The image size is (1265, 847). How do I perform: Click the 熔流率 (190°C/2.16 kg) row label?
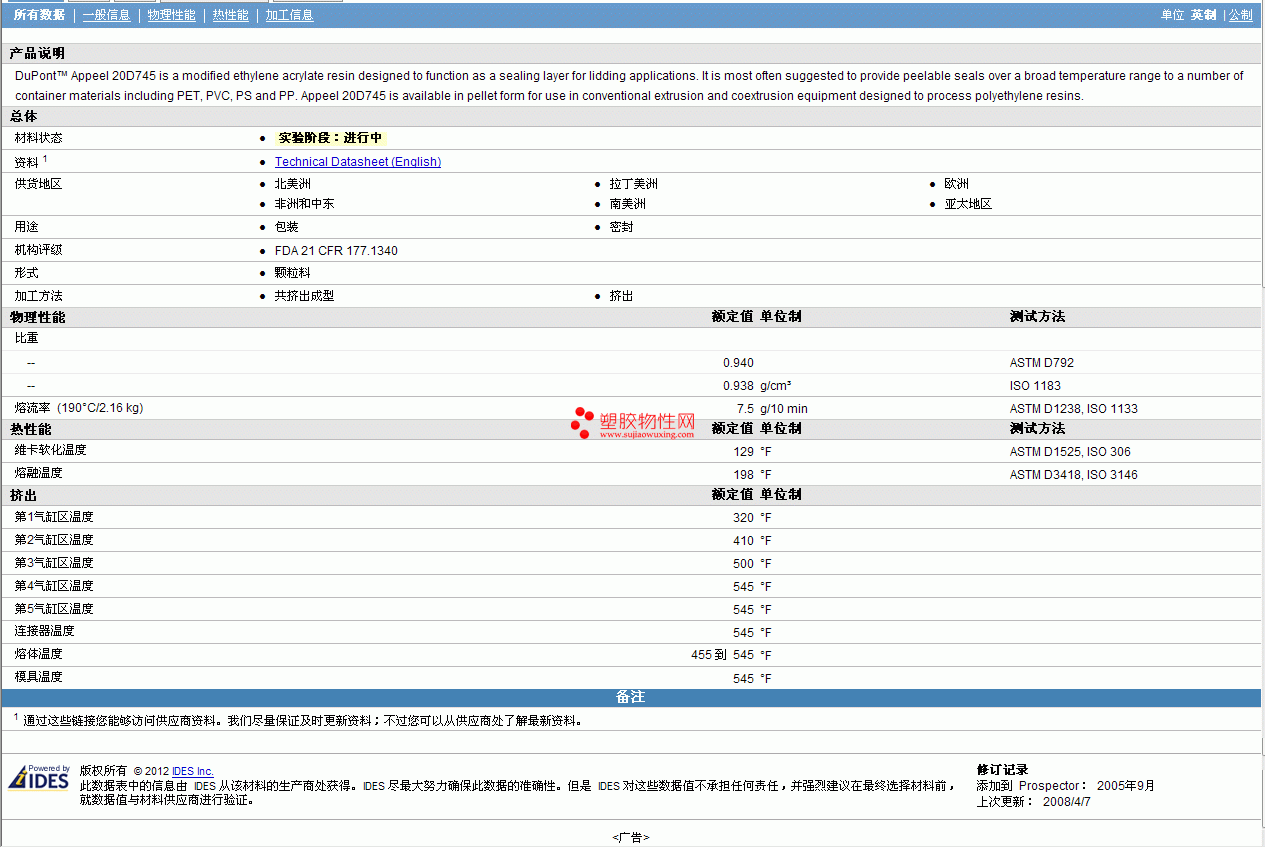pos(78,408)
